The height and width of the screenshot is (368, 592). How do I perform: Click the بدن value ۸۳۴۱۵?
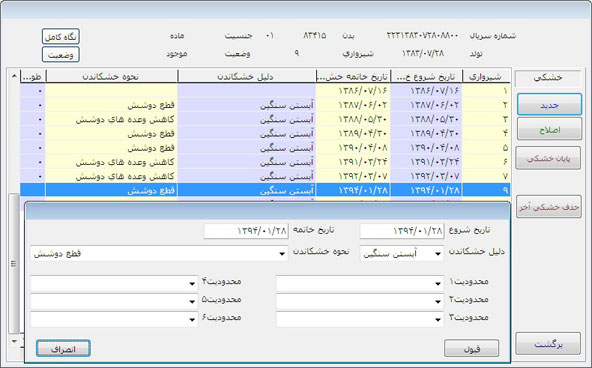click(x=314, y=35)
